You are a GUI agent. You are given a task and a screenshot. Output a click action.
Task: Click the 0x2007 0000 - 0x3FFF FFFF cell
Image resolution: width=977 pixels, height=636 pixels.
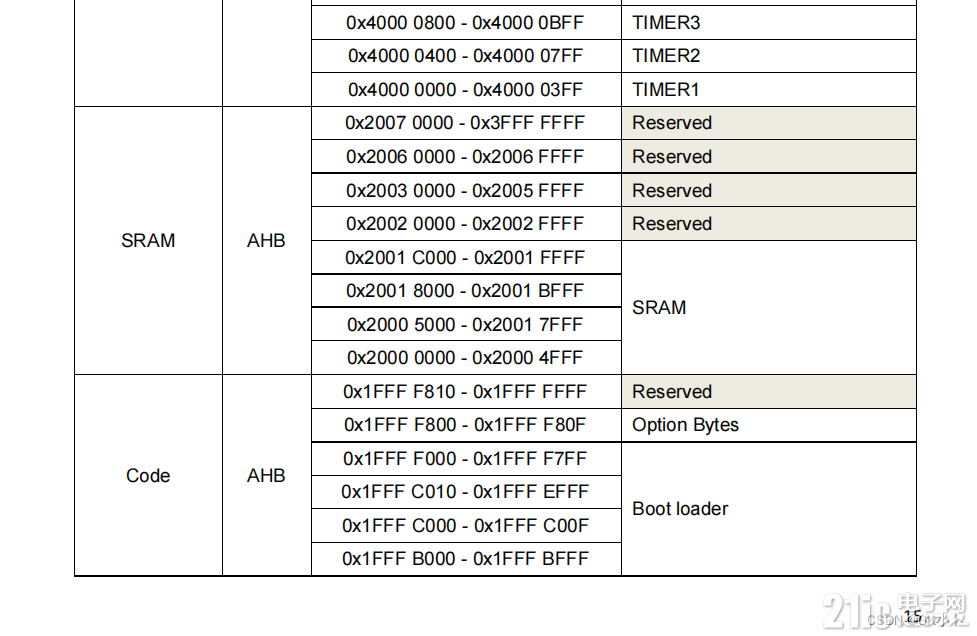pos(465,123)
